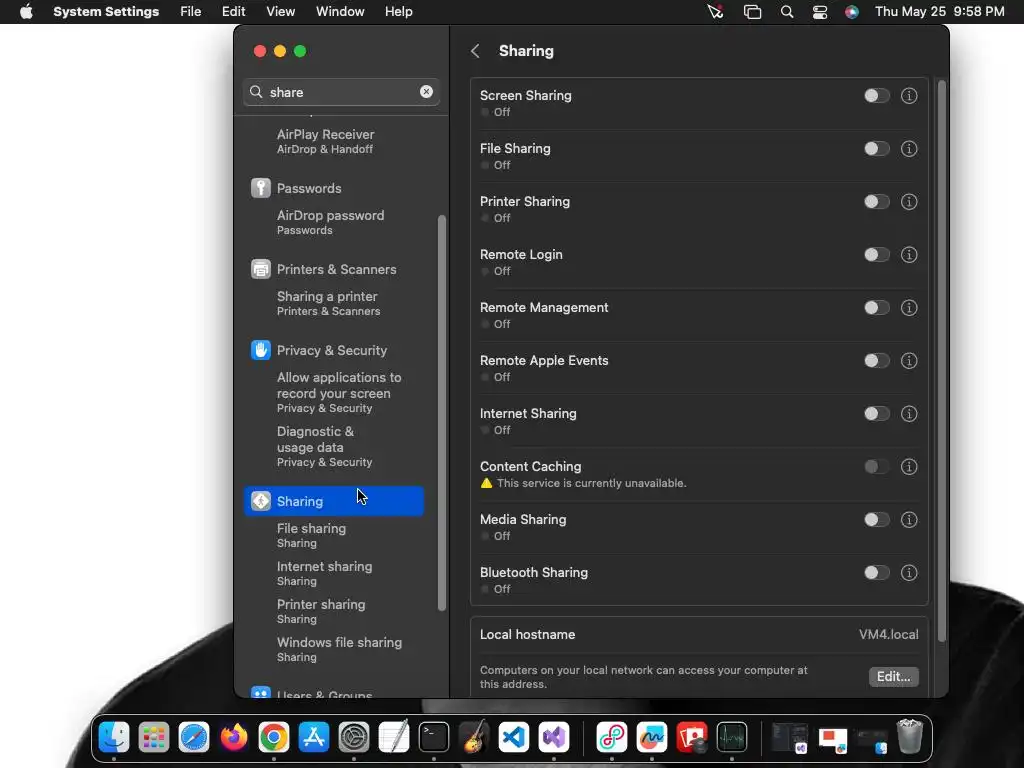Click the search field containing share
This screenshot has width=1024, height=768.
tap(341, 92)
